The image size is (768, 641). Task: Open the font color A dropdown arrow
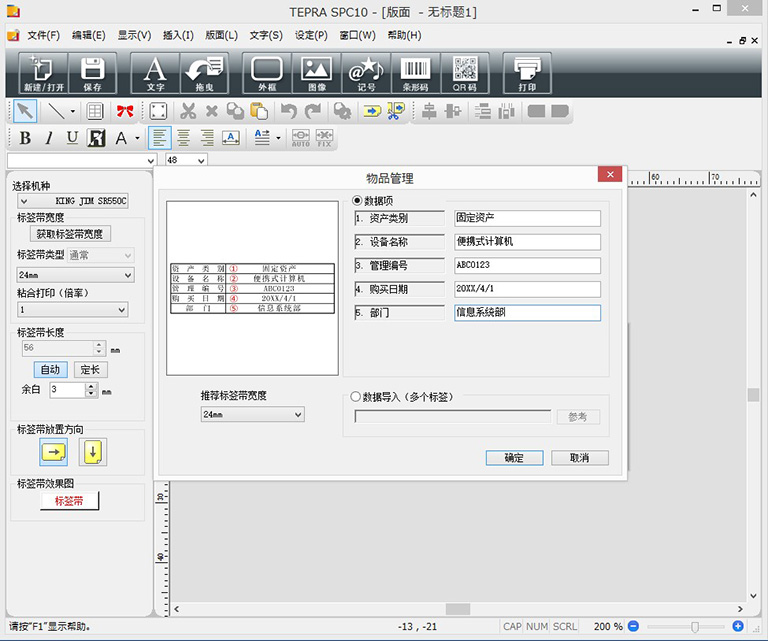click(138, 139)
